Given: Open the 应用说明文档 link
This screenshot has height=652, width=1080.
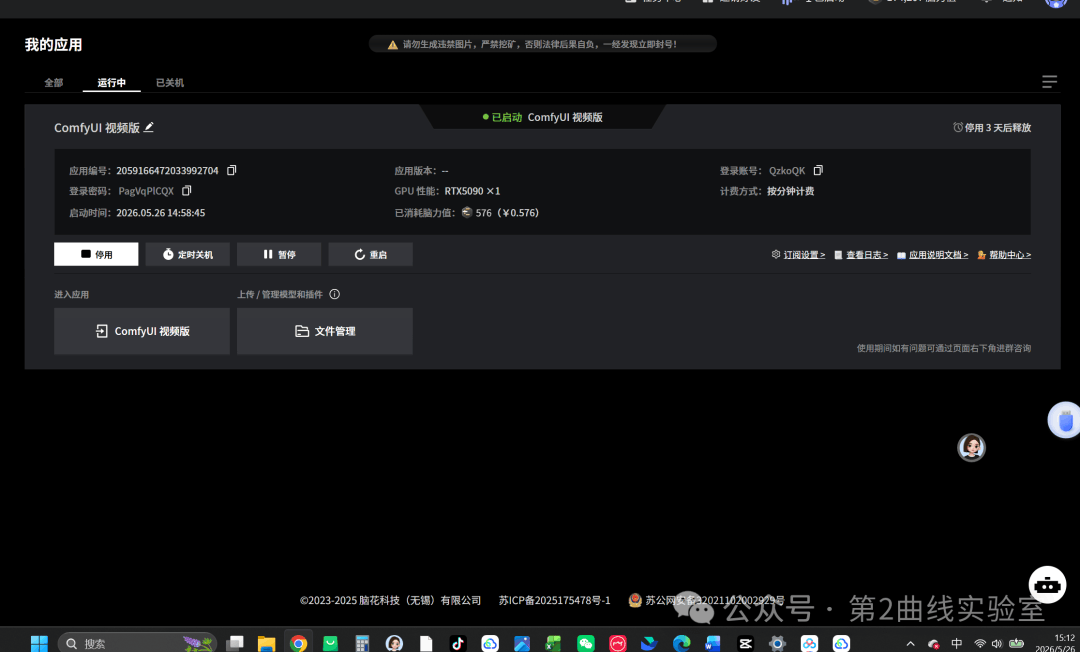Looking at the screenshot, I should tap(933, 255).
